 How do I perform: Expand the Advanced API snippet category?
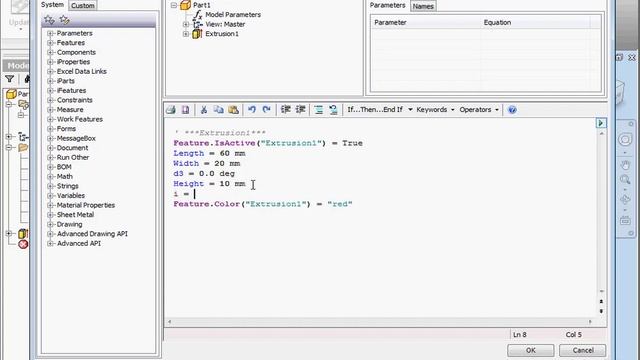click(x=51, y=243)
